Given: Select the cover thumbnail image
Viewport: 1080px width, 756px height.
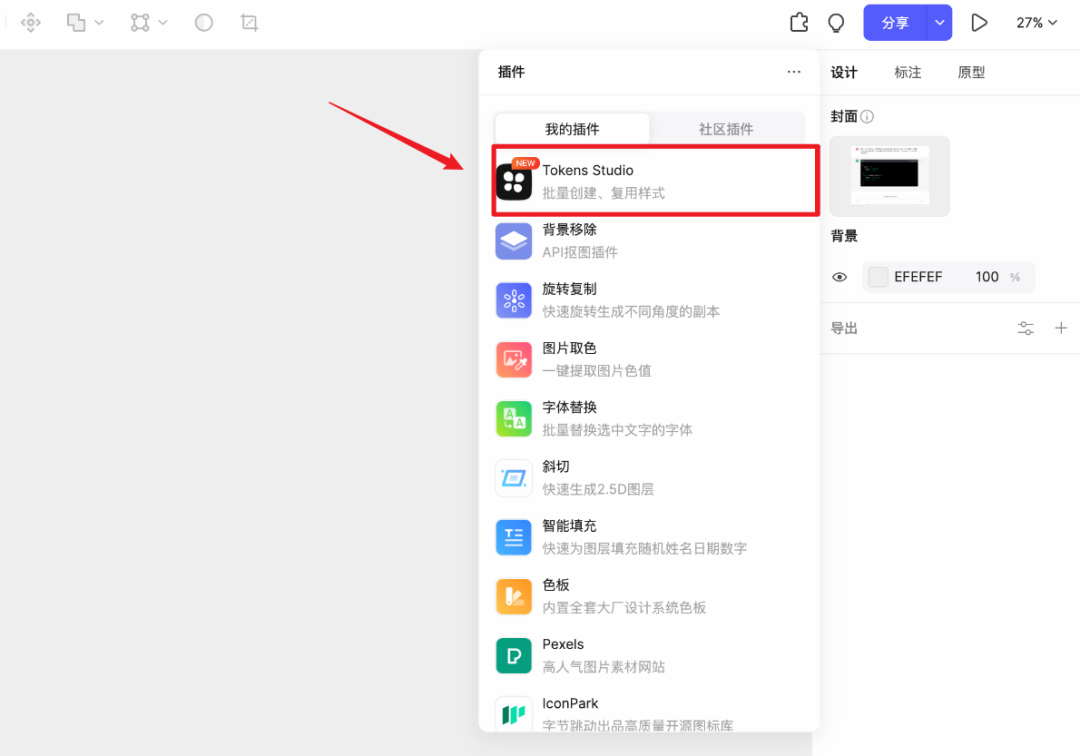Looking at the screenshot, I should (889, 176).
